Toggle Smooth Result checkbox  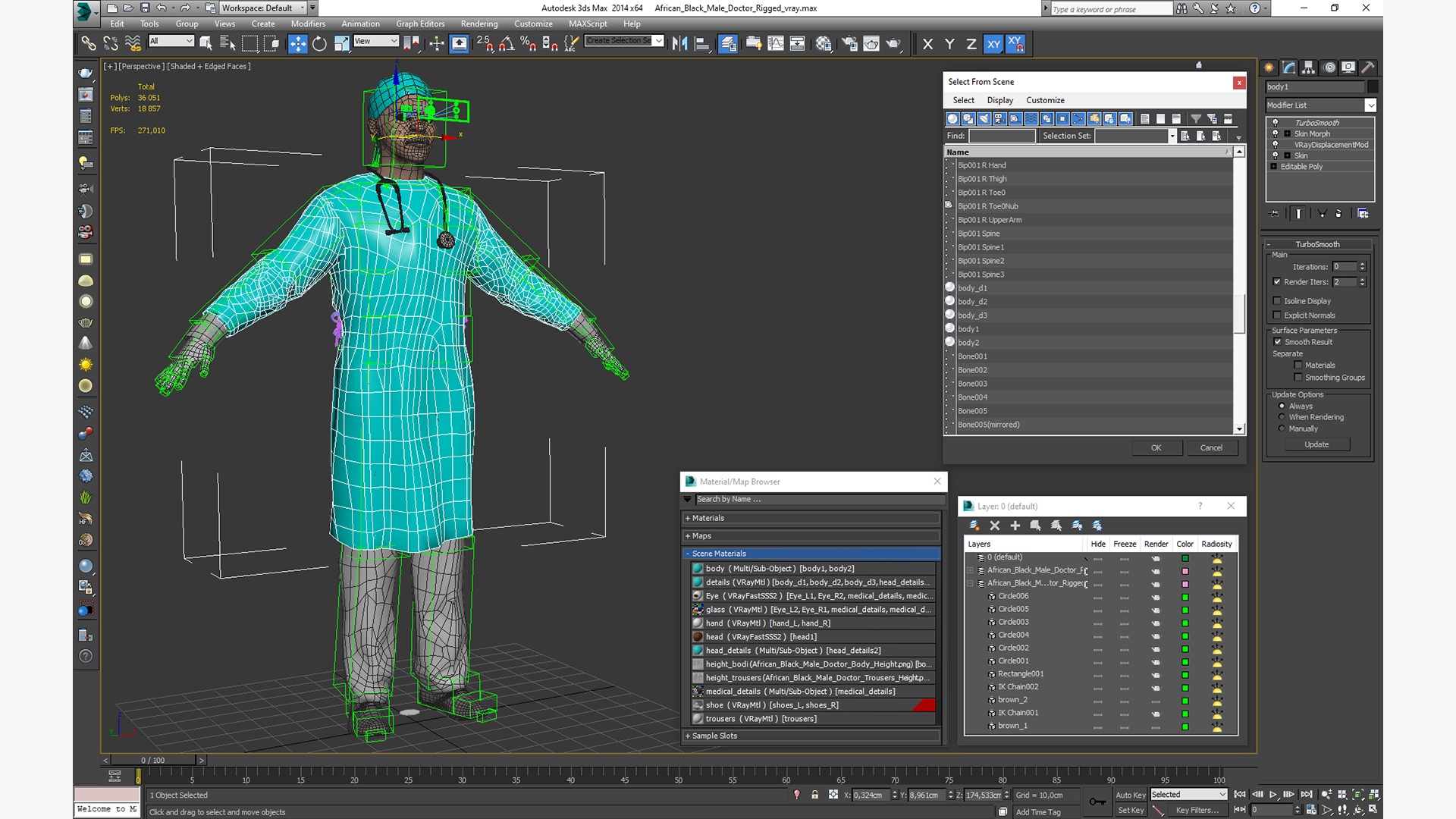pyautogui.click(x=1278, y=342)
